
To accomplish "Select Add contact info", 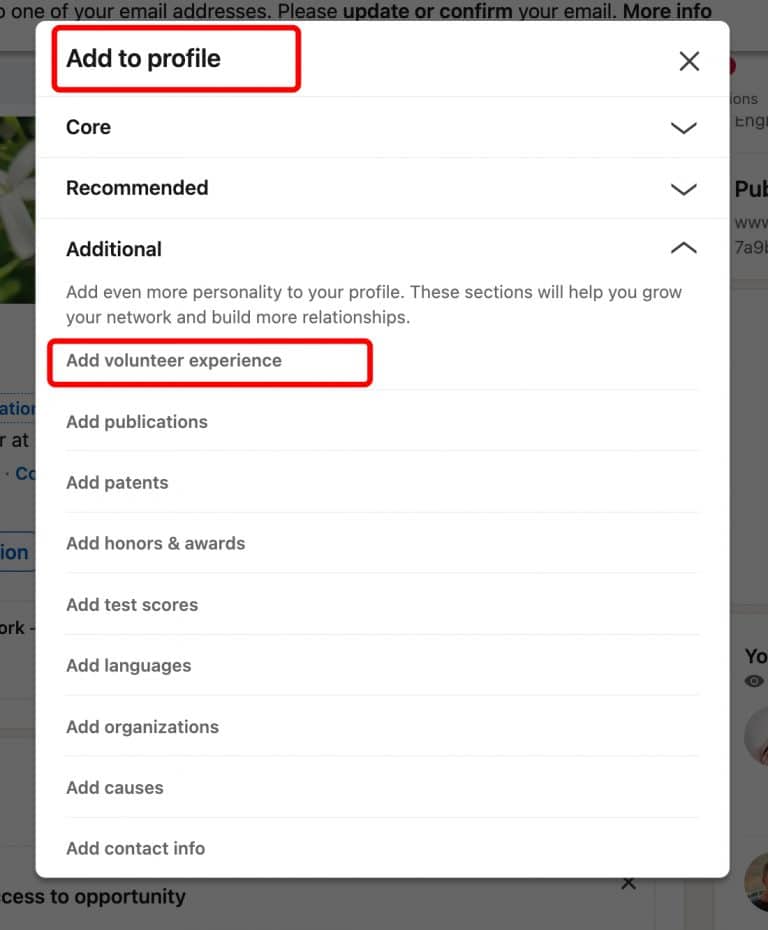I will tap(135, 848).
